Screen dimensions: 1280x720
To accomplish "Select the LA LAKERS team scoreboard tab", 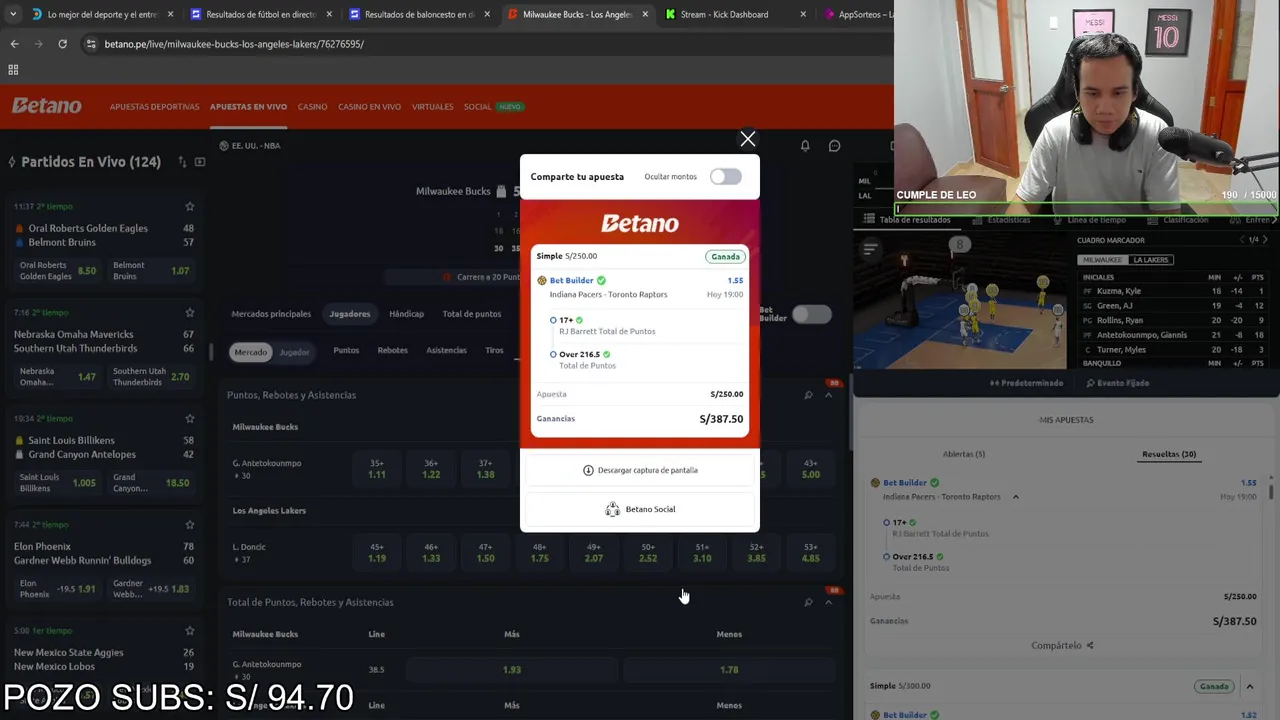I will 1150,260.
